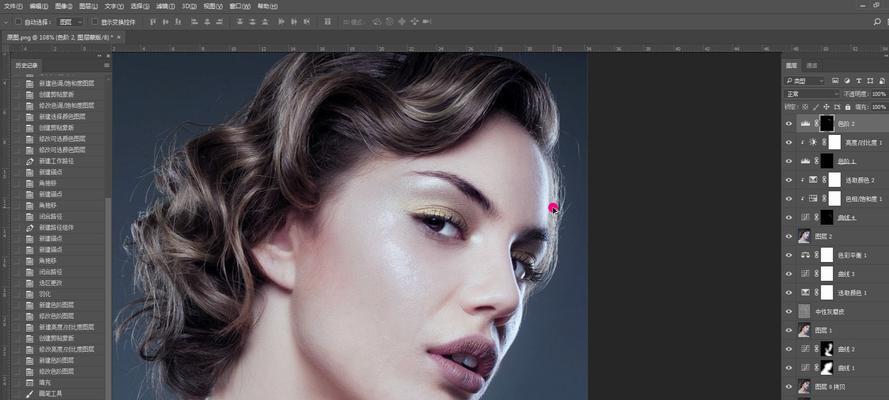Viewport: 889px width, 400px height.
Task: Hide the 图层 2 layer
Action: pyautogui.click(x=789, y=236)
